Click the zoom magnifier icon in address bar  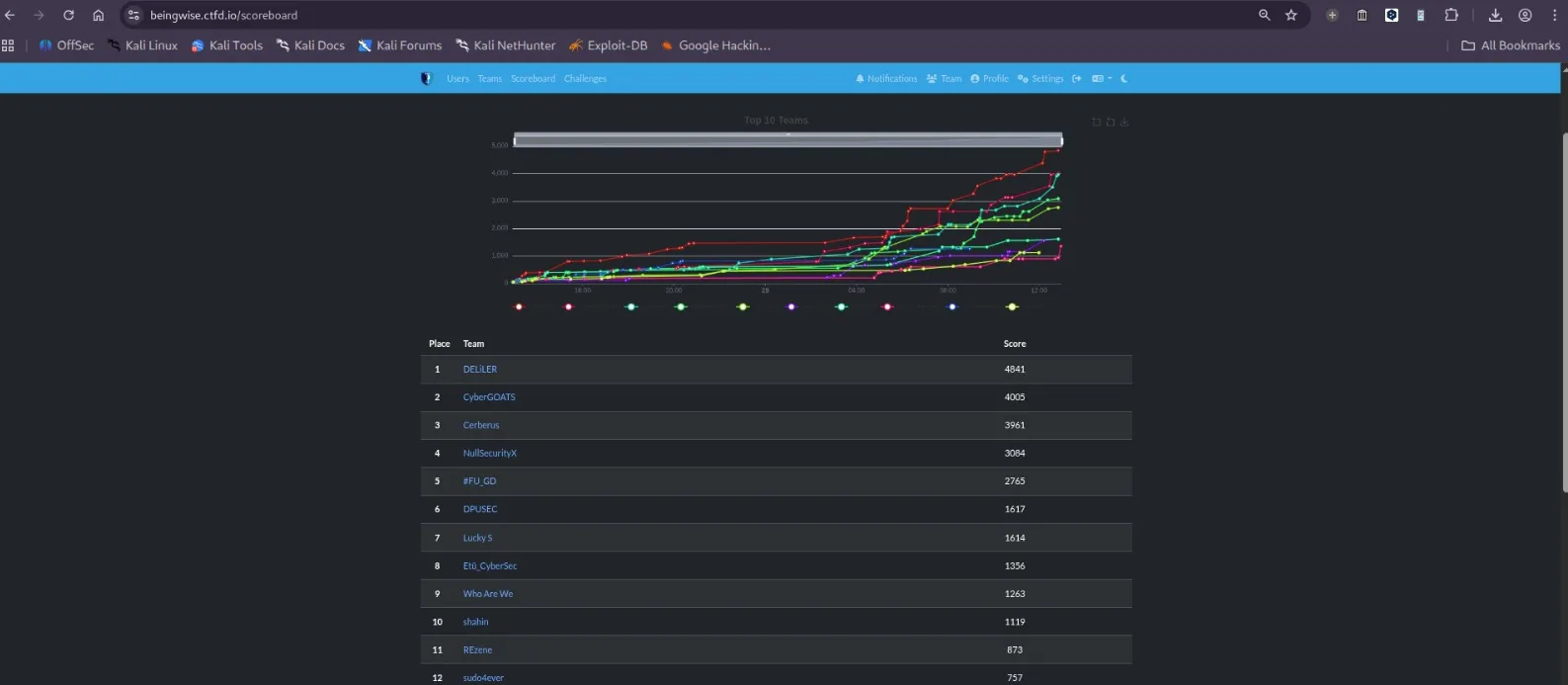tap(1264, 15)
